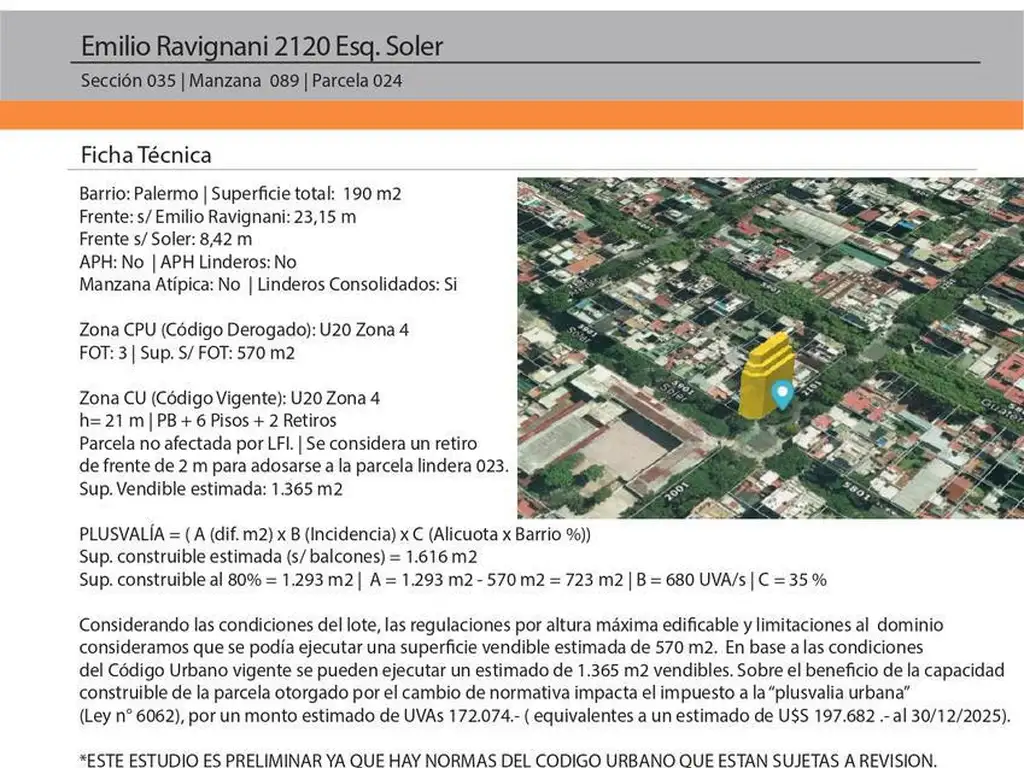
Task: Click the Sección 035 Manzana 089 subtitle
Action: (242, 81)
